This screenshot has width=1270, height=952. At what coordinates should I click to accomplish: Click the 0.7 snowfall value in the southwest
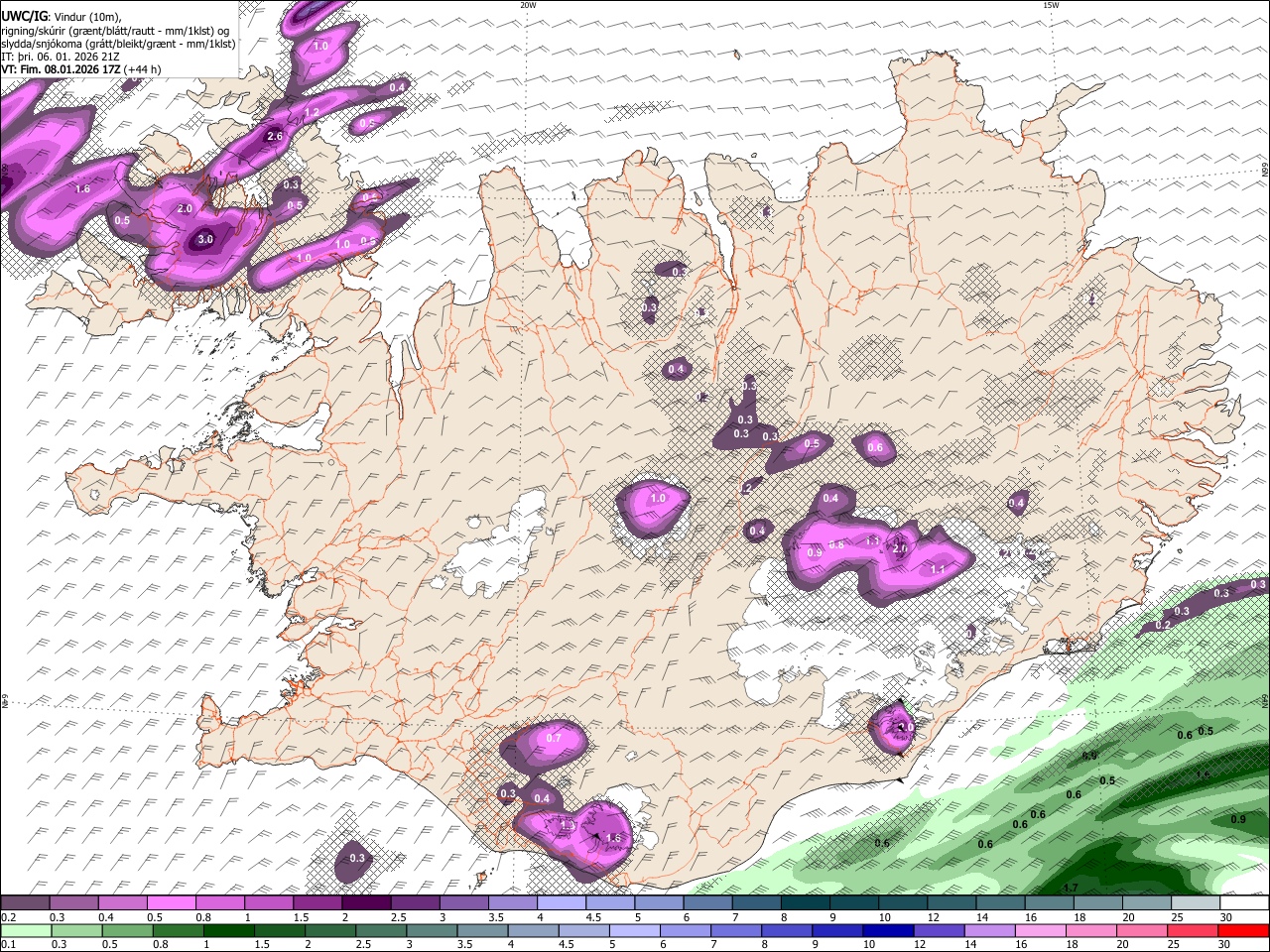click(x=554, y=738)
